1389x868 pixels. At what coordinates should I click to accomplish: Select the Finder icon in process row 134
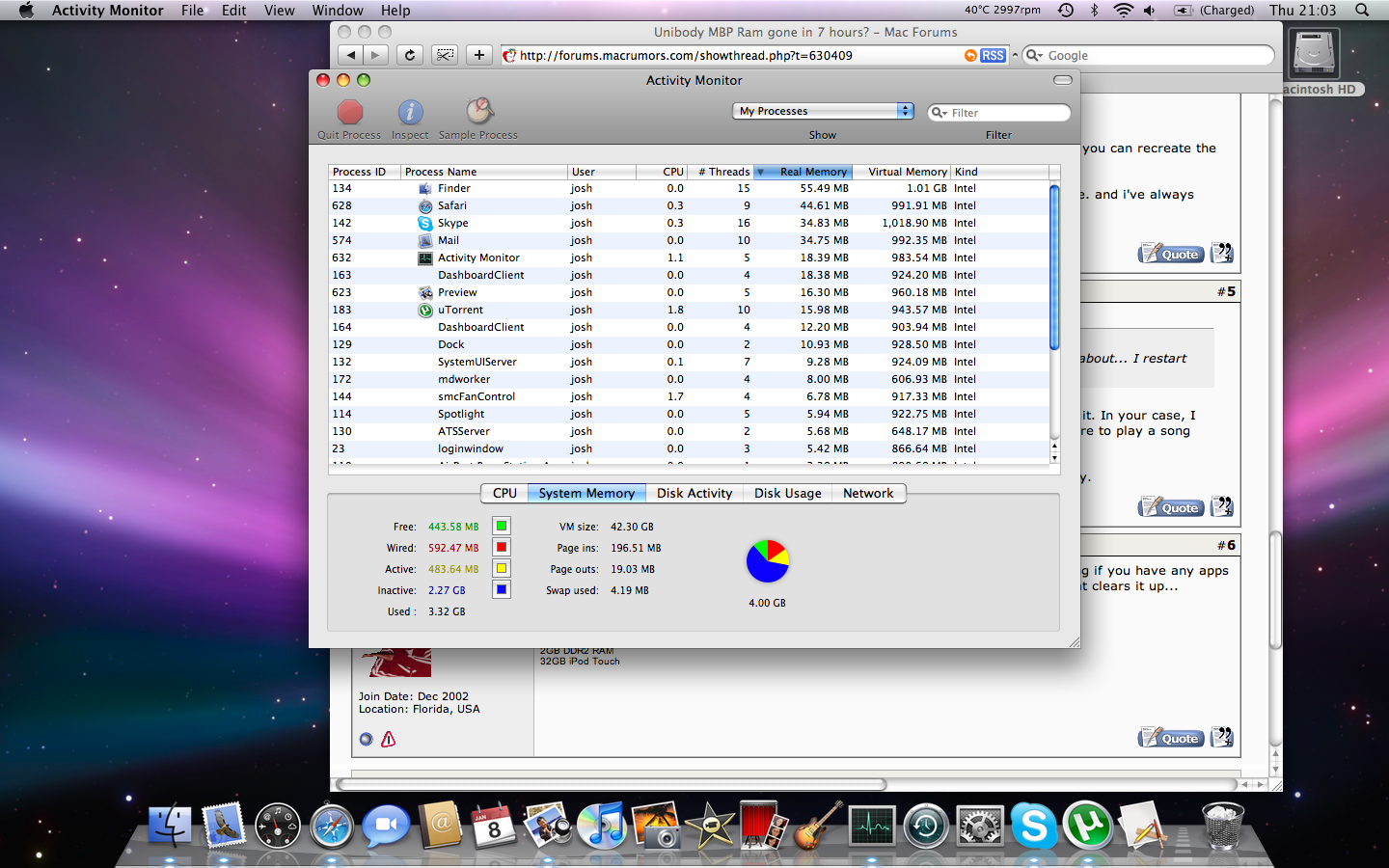pyautogui.click(x=425, y=189)
